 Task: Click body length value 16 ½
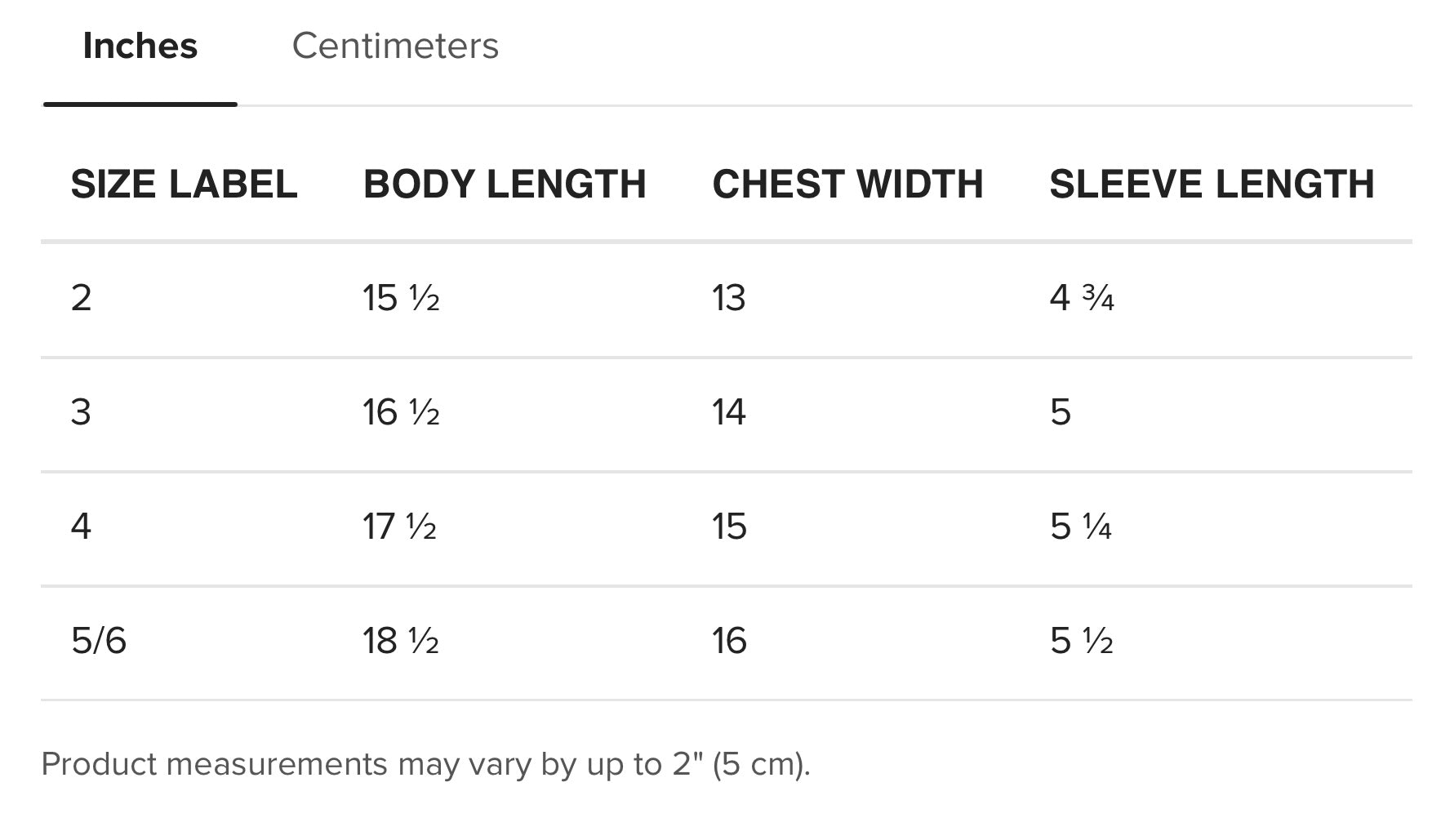tap(401, 412)
